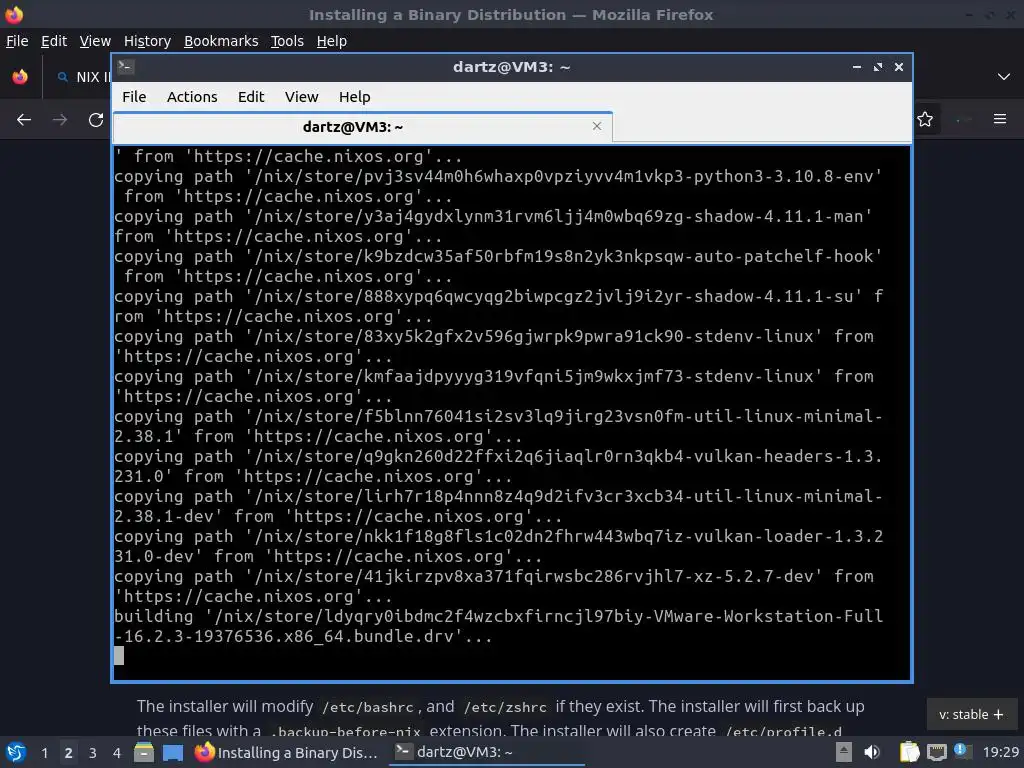Switch to dartz@VM3 terminal taskbar item

[x=488, y=752]
